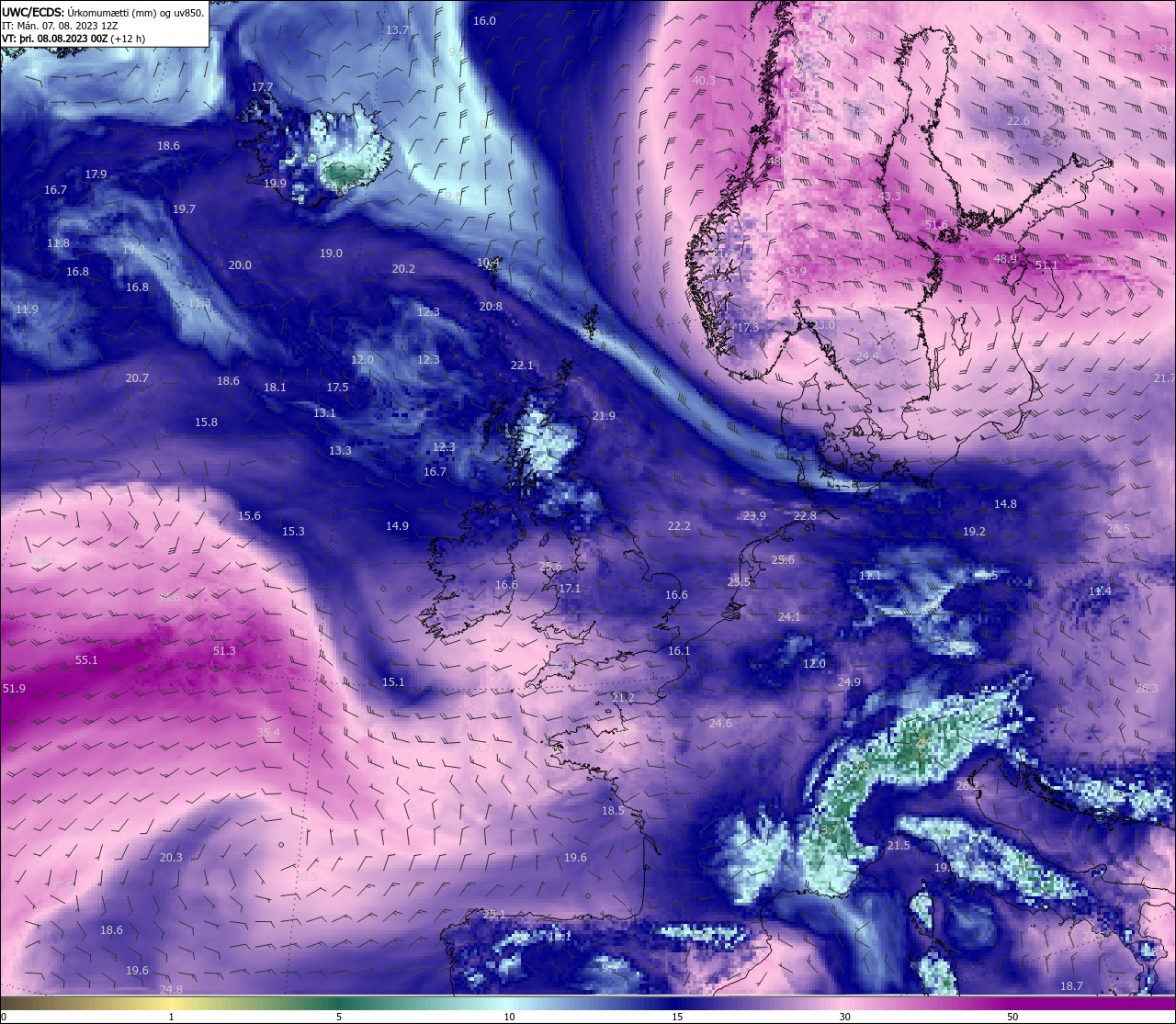This screenshot has width=1176, height=1024.
Task: Click the color scale label 30
Action: [x=844, y=1017]
